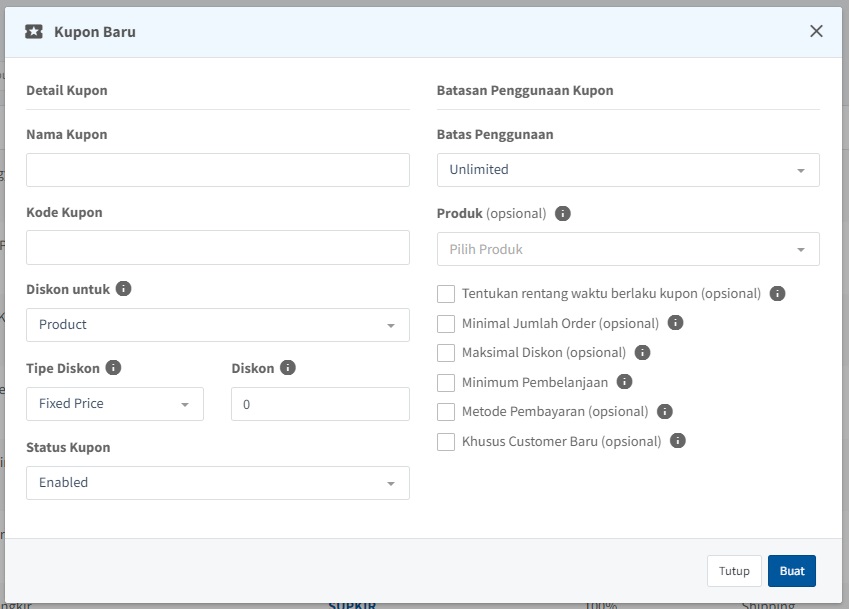Tick the Khusus Customer Baru checkbox
This screenshot has height=609, width=851.
446,441
